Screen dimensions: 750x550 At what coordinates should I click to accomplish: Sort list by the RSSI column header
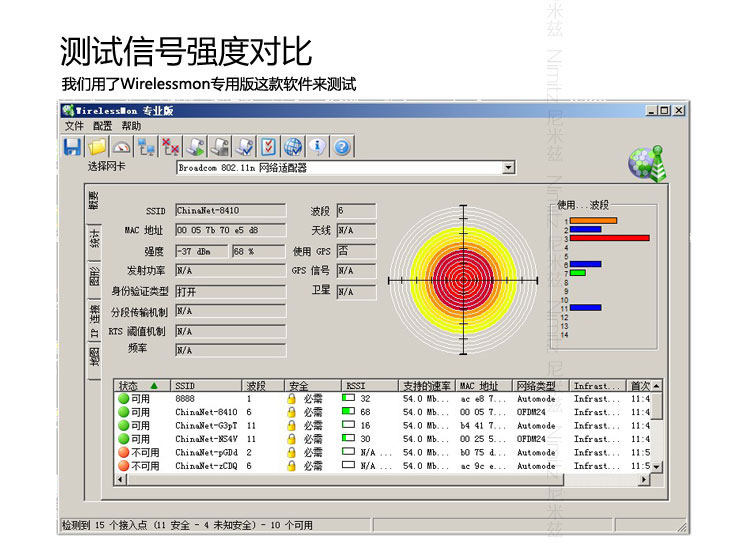[x=370, y=385]
